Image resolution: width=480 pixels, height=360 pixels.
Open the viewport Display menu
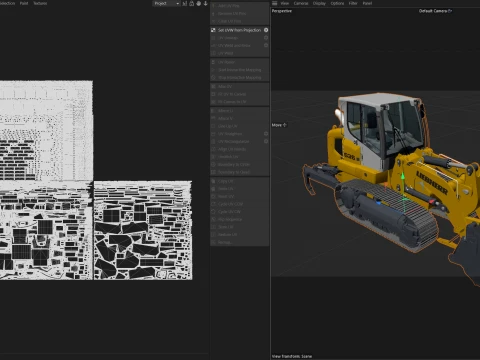click(319, 3)
